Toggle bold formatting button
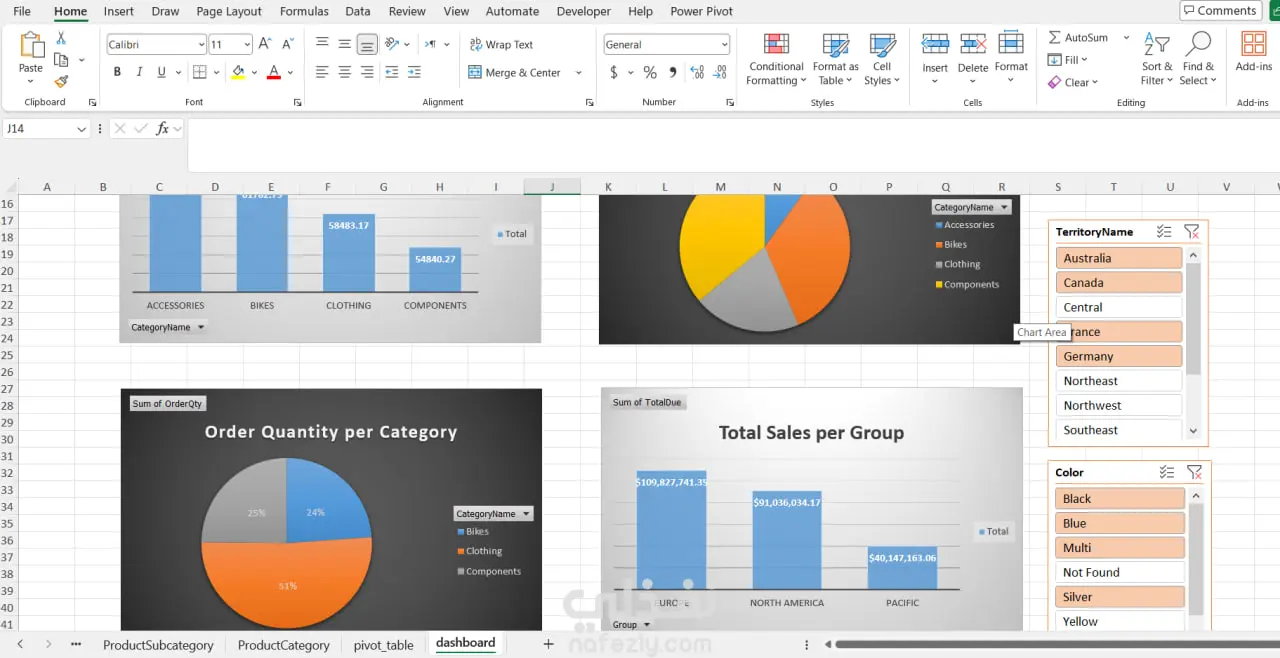This screenshot has width=1280, height=658. pyautogui.click(x=117, y=72)
